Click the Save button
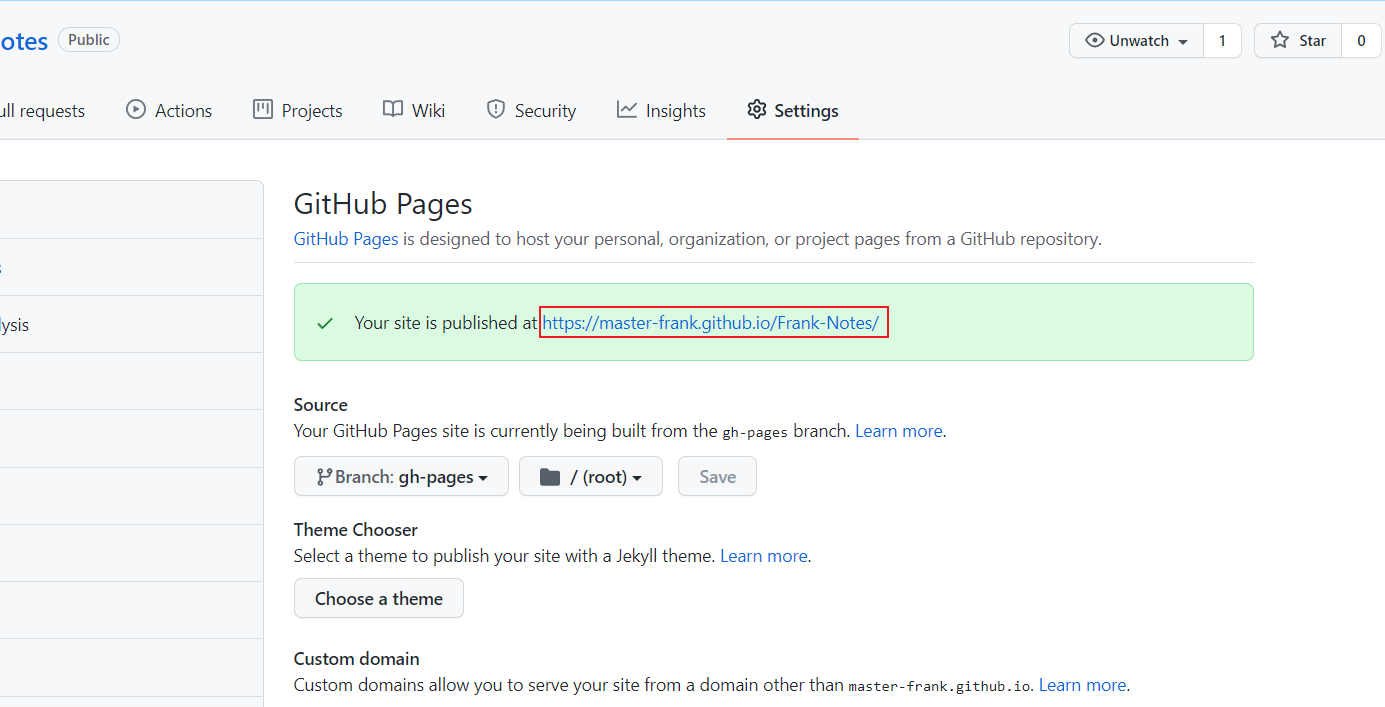 tap(717, 477)
